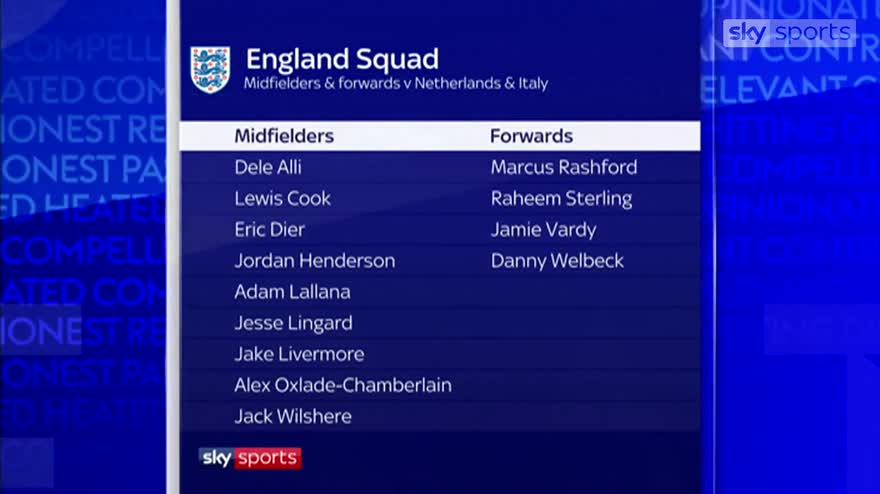880x494 pixels.
Task: Click Jack Wilshere's name
Action: tap(293, 417)
